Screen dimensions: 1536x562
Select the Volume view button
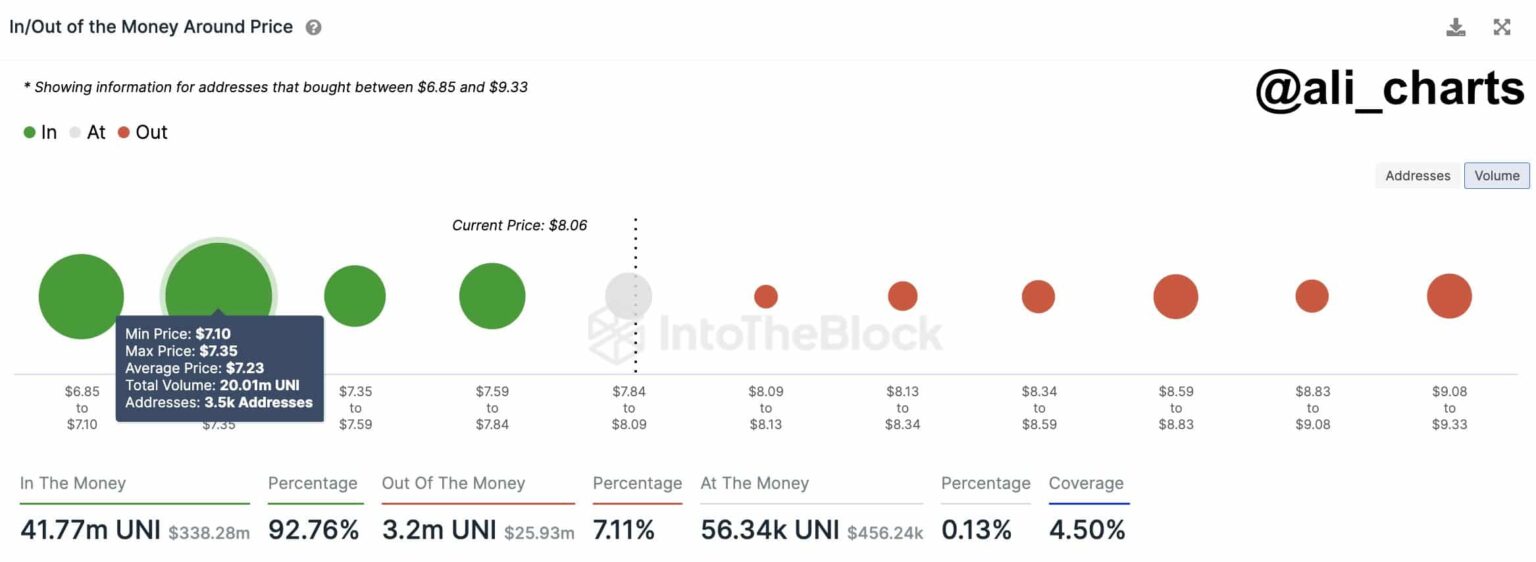(1496, 176)
